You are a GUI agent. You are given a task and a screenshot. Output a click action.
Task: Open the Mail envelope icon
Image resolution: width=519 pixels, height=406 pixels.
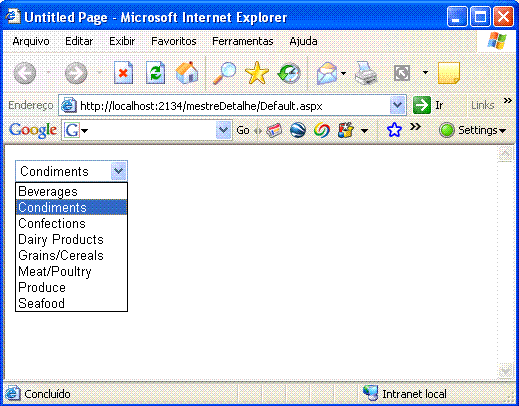click(x=327, y=73)
